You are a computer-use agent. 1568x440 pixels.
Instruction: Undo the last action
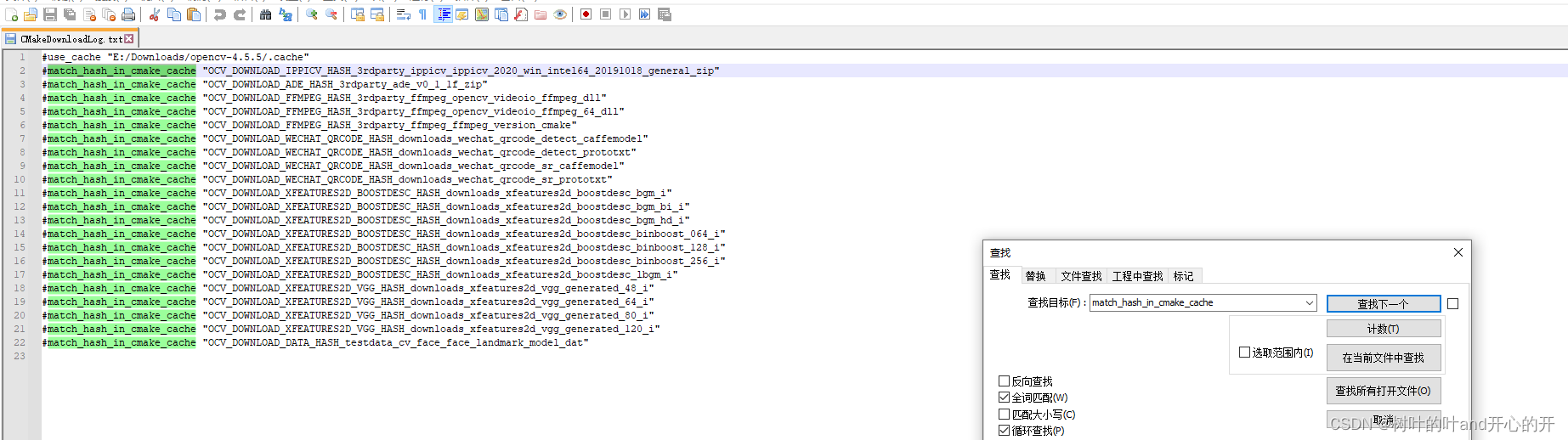[220, 14]
